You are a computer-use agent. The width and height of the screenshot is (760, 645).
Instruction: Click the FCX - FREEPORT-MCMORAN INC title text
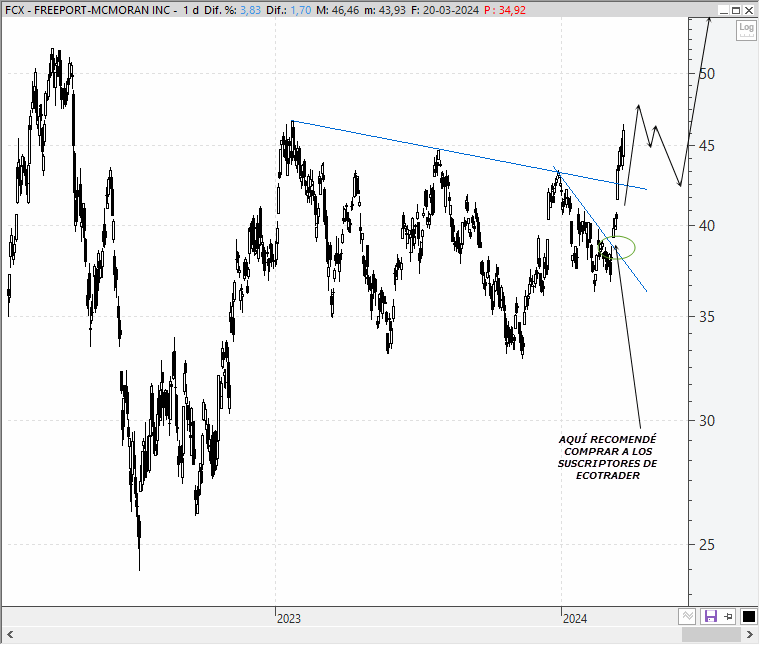tap(88, 10)
